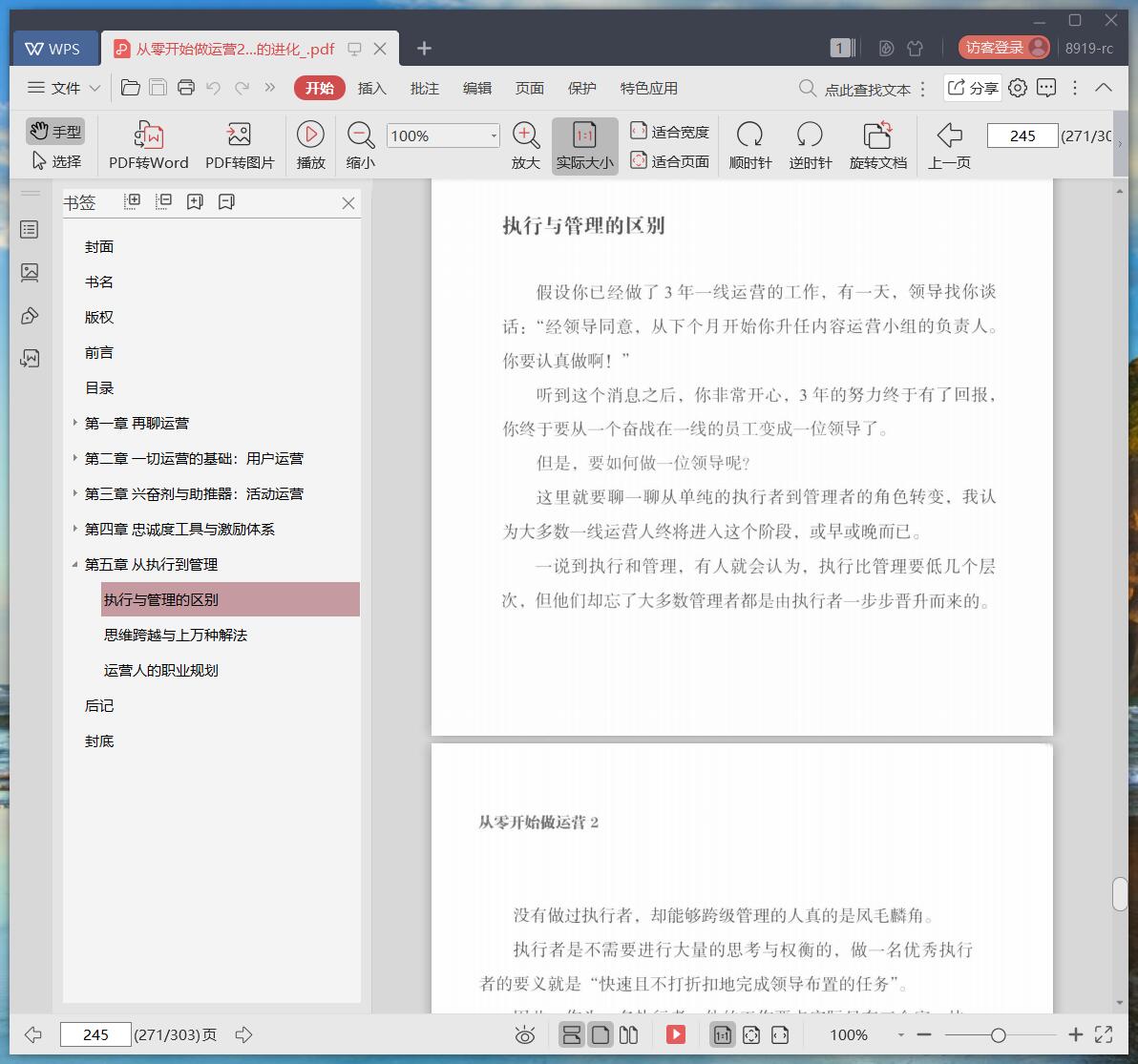Image resolution: width=1138 pixels, height=1064 pixels.
Task: Go to previous page with 上一页
Action: (949, 146)
